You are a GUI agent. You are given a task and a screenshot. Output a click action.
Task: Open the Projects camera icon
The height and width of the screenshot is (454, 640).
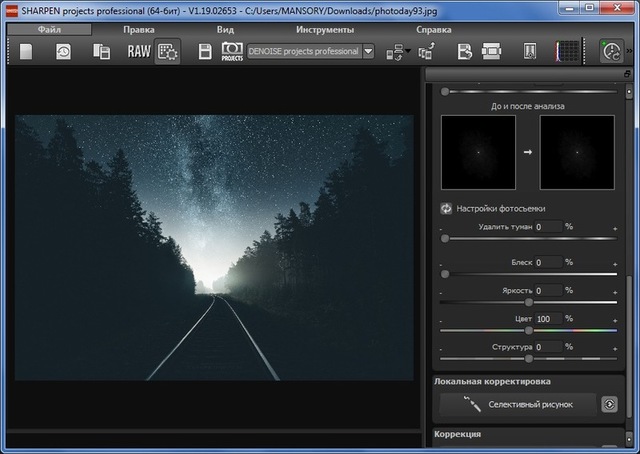click(232, 51)
